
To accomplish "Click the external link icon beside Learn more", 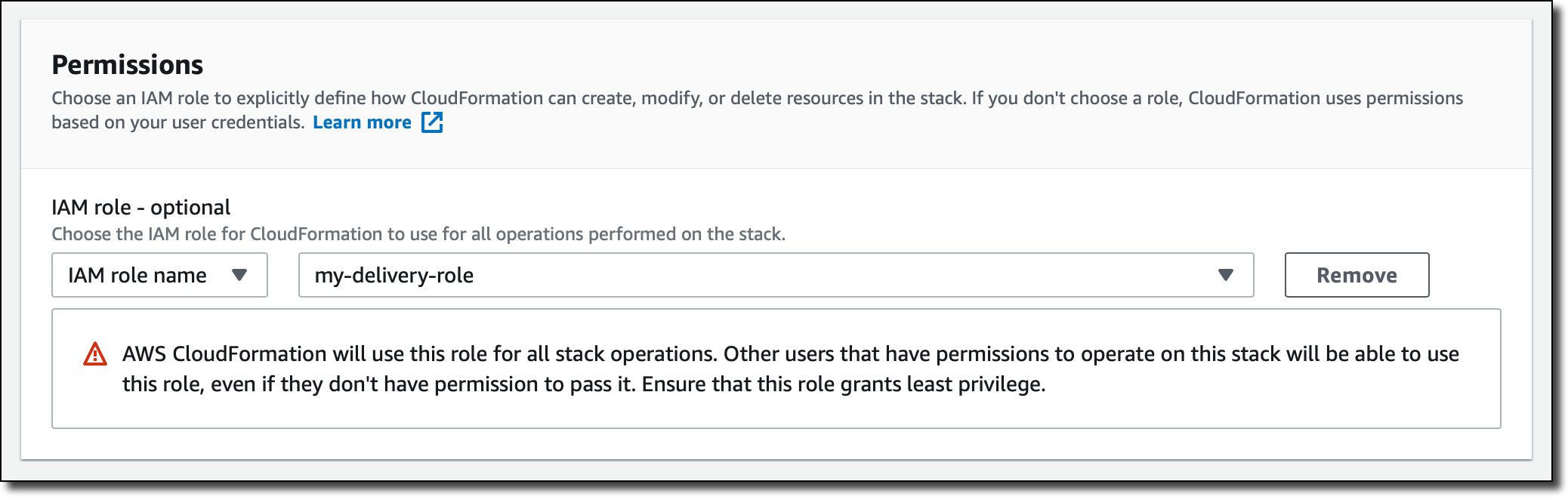I will (x=432, y=122).
